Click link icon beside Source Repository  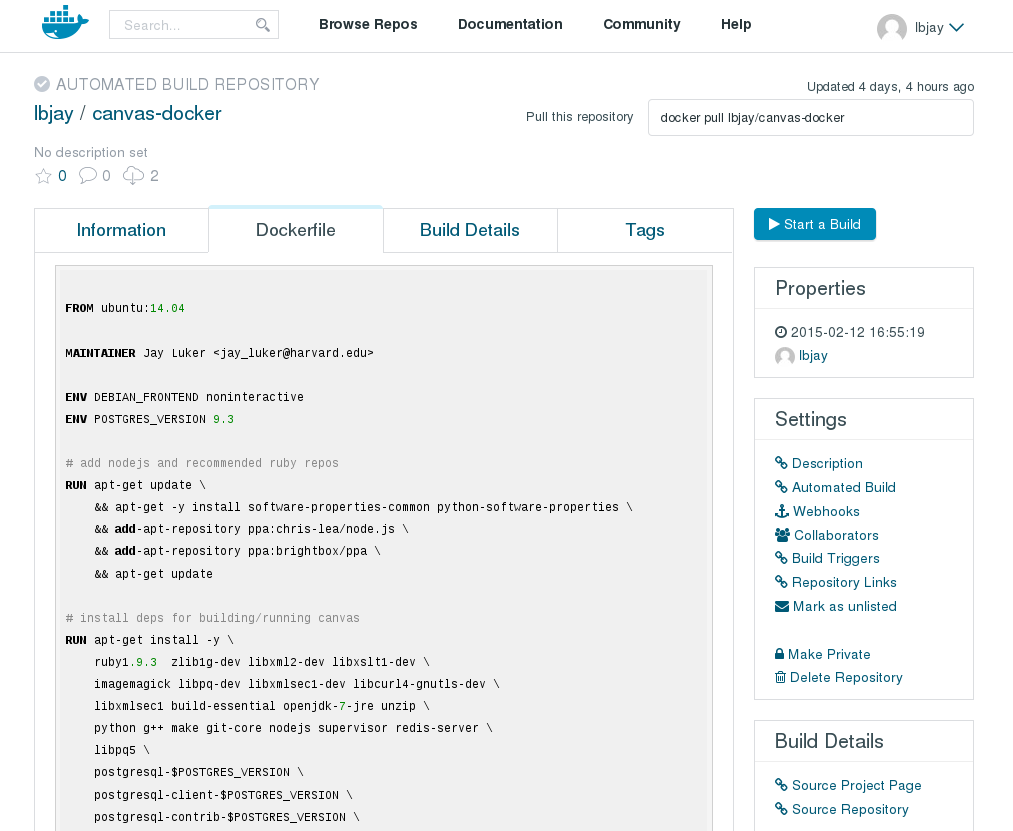(x=781, y=808)
